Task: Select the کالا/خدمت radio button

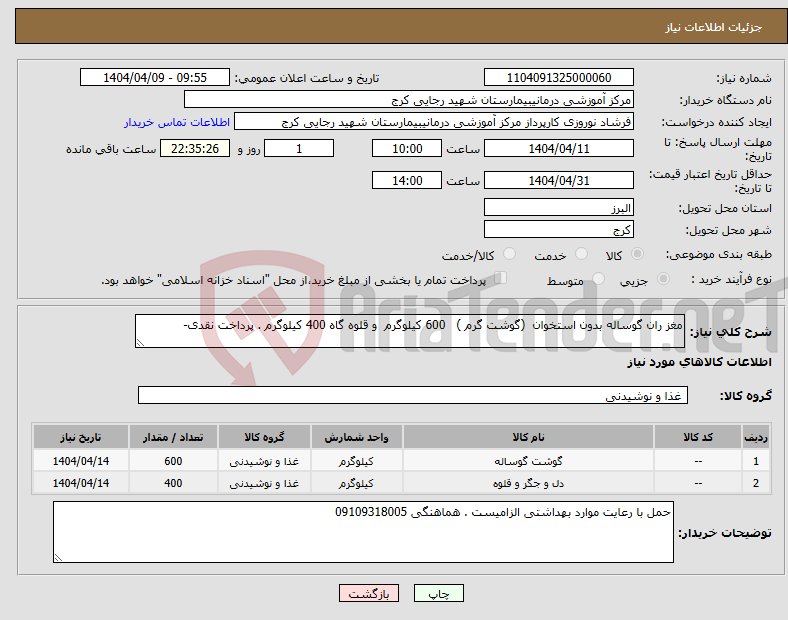Action: pyautogui.click(x=510, y=254)
